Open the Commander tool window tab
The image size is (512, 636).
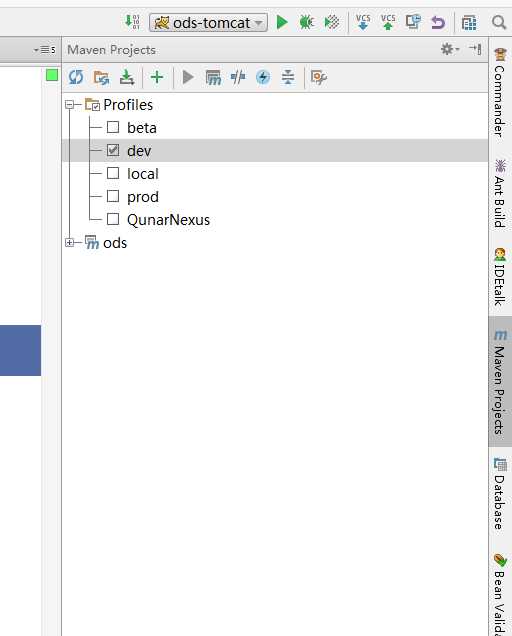coord(500,93)
